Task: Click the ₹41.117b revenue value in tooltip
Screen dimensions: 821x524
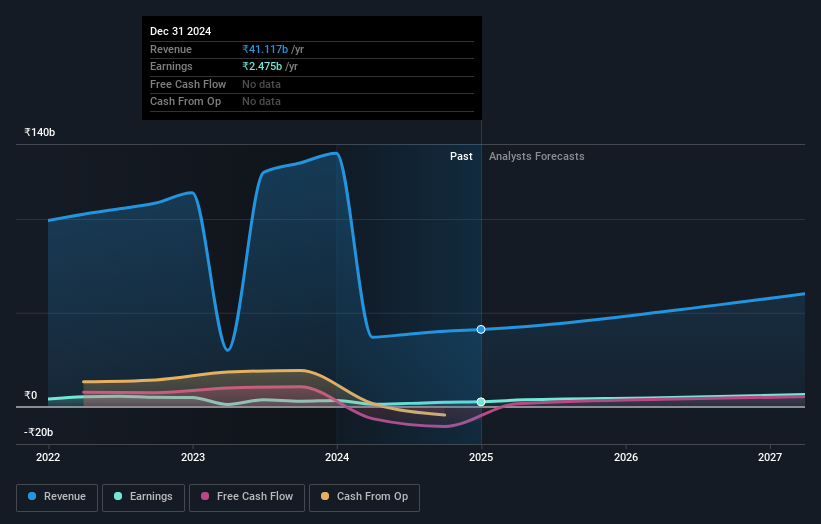Action: coord(265,49)
